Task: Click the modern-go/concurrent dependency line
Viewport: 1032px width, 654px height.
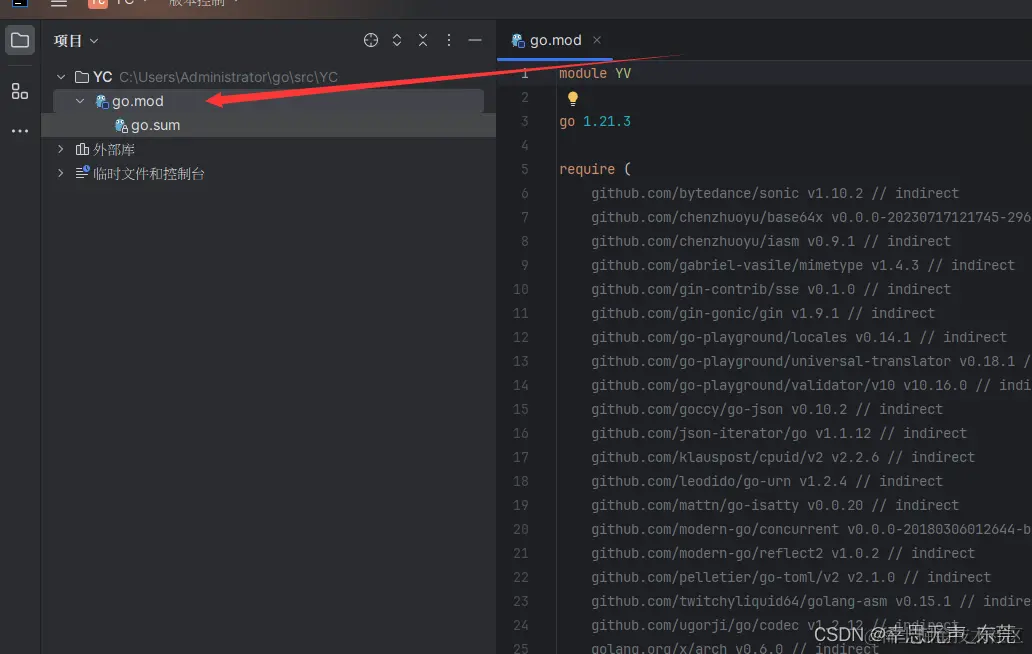Action: [x=811, y=530]
